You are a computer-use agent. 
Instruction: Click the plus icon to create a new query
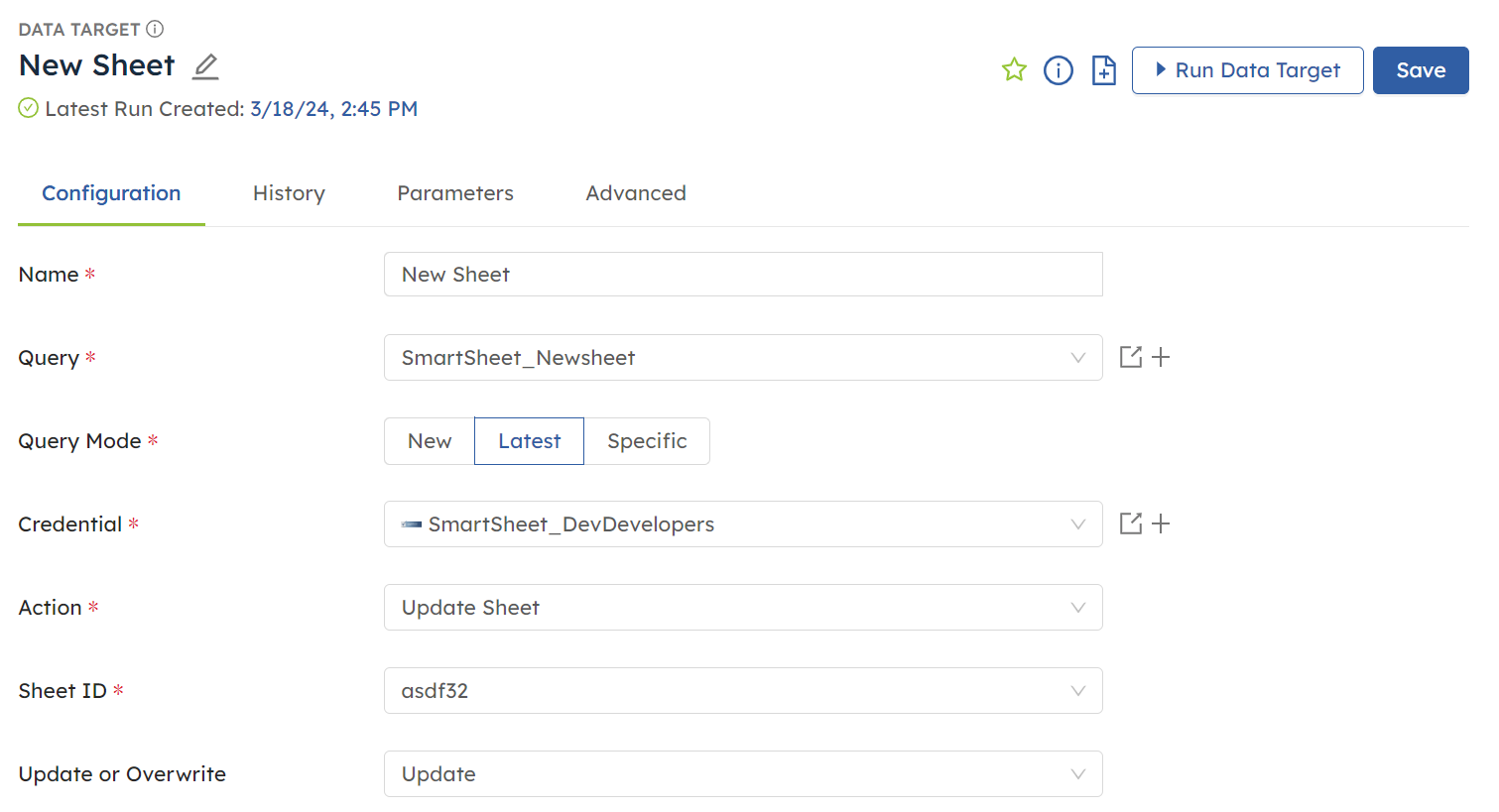1161,357
